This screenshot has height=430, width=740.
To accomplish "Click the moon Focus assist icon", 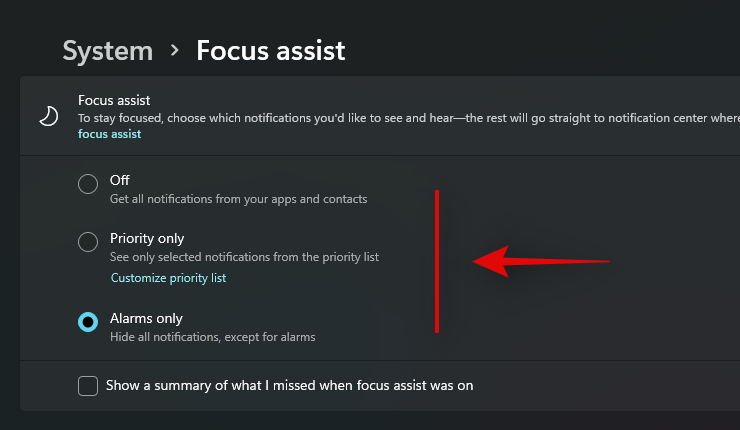I will point(48,117).
